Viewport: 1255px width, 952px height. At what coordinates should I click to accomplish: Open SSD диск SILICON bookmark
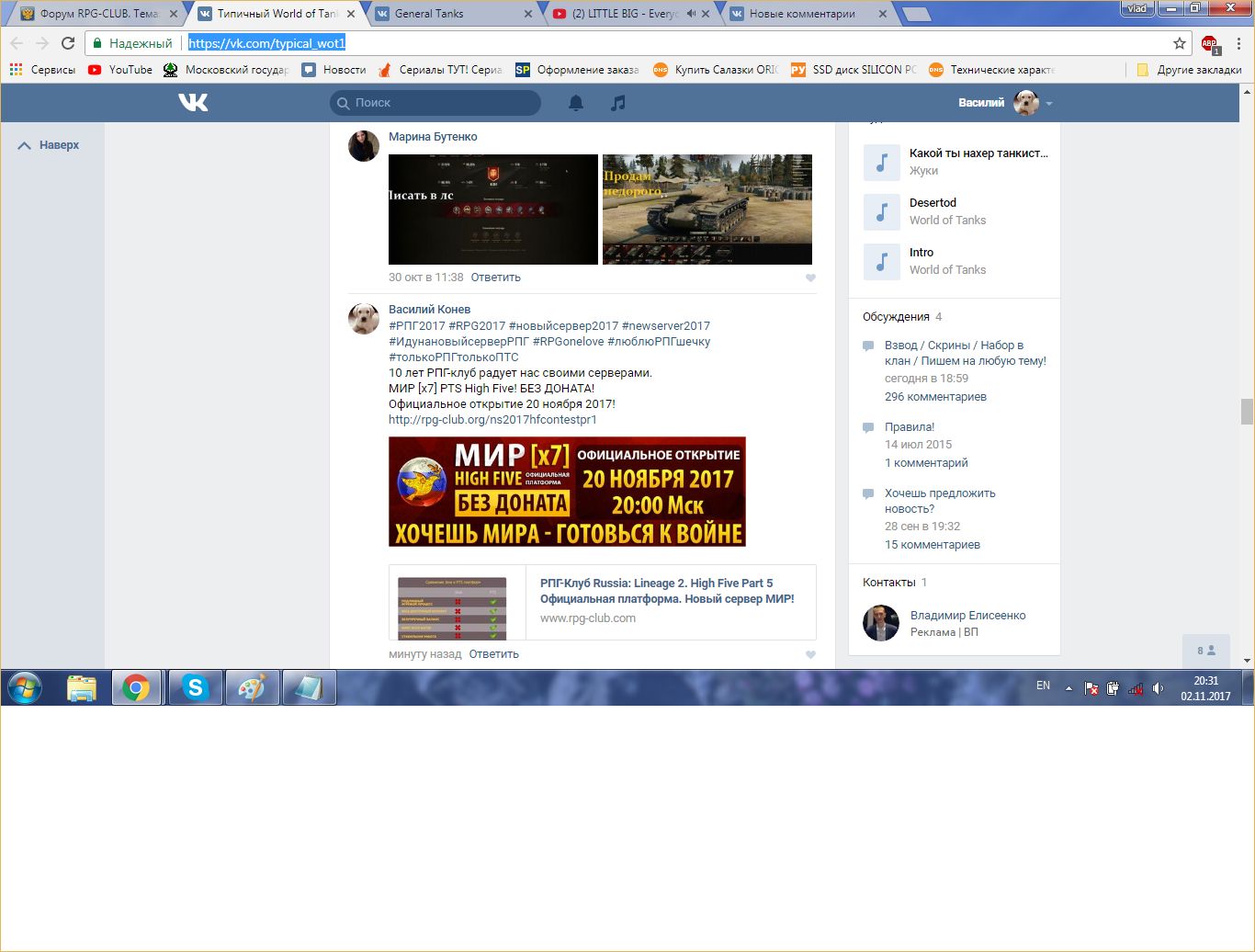click(x=854, y=70)
